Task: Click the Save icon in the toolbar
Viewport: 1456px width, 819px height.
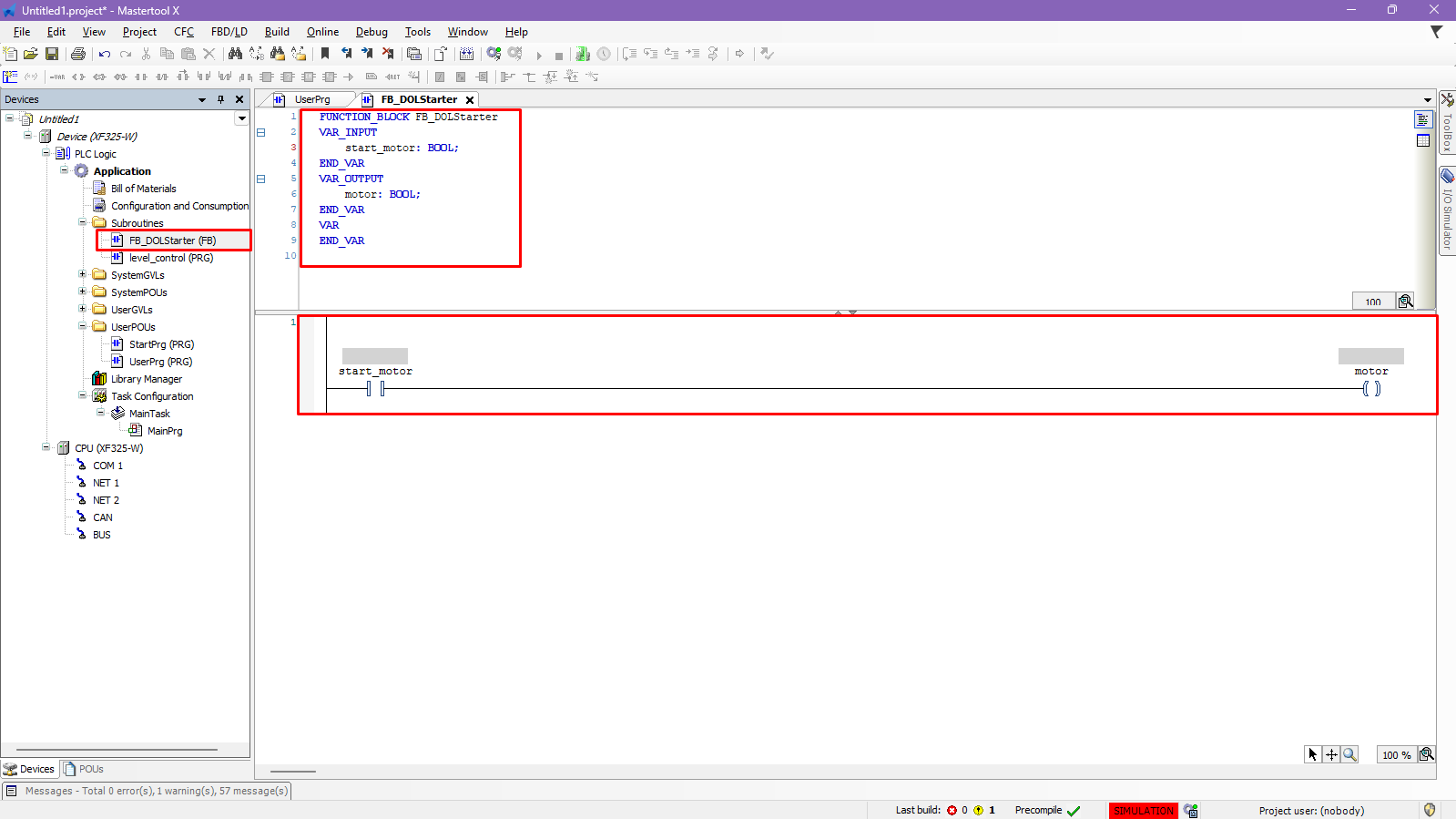Action: [52, 55]
